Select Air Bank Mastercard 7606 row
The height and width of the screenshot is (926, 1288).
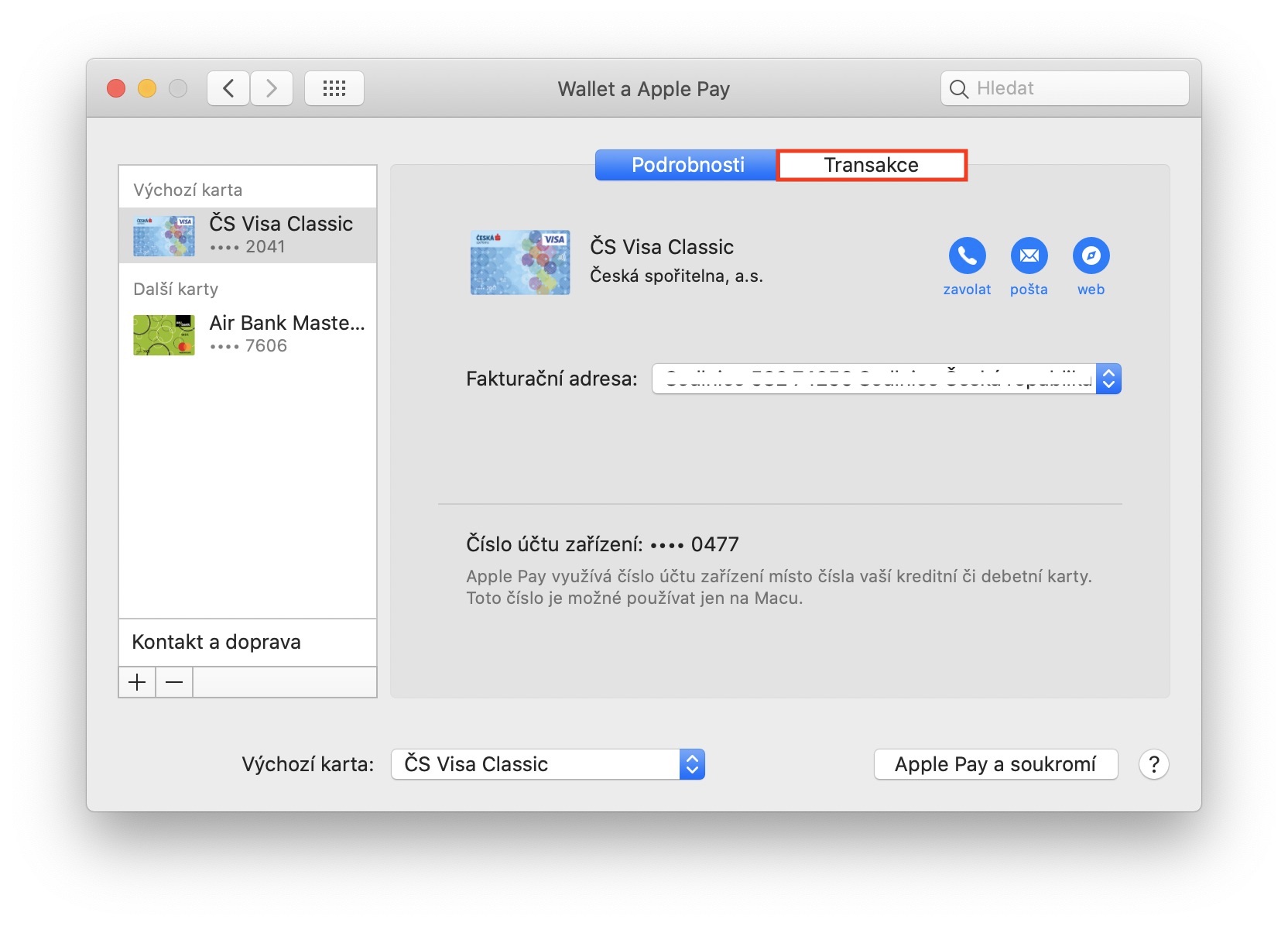click(x=248, y=334)
